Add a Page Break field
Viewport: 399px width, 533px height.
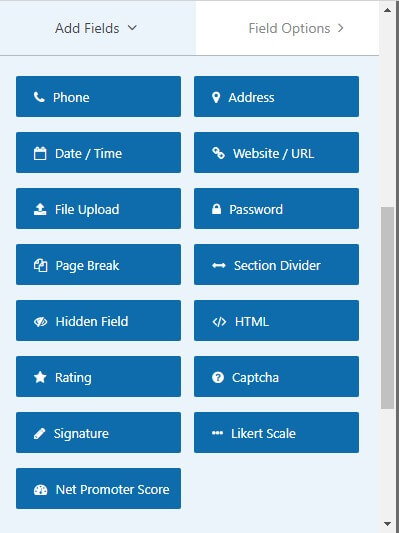tap(98, 264)
